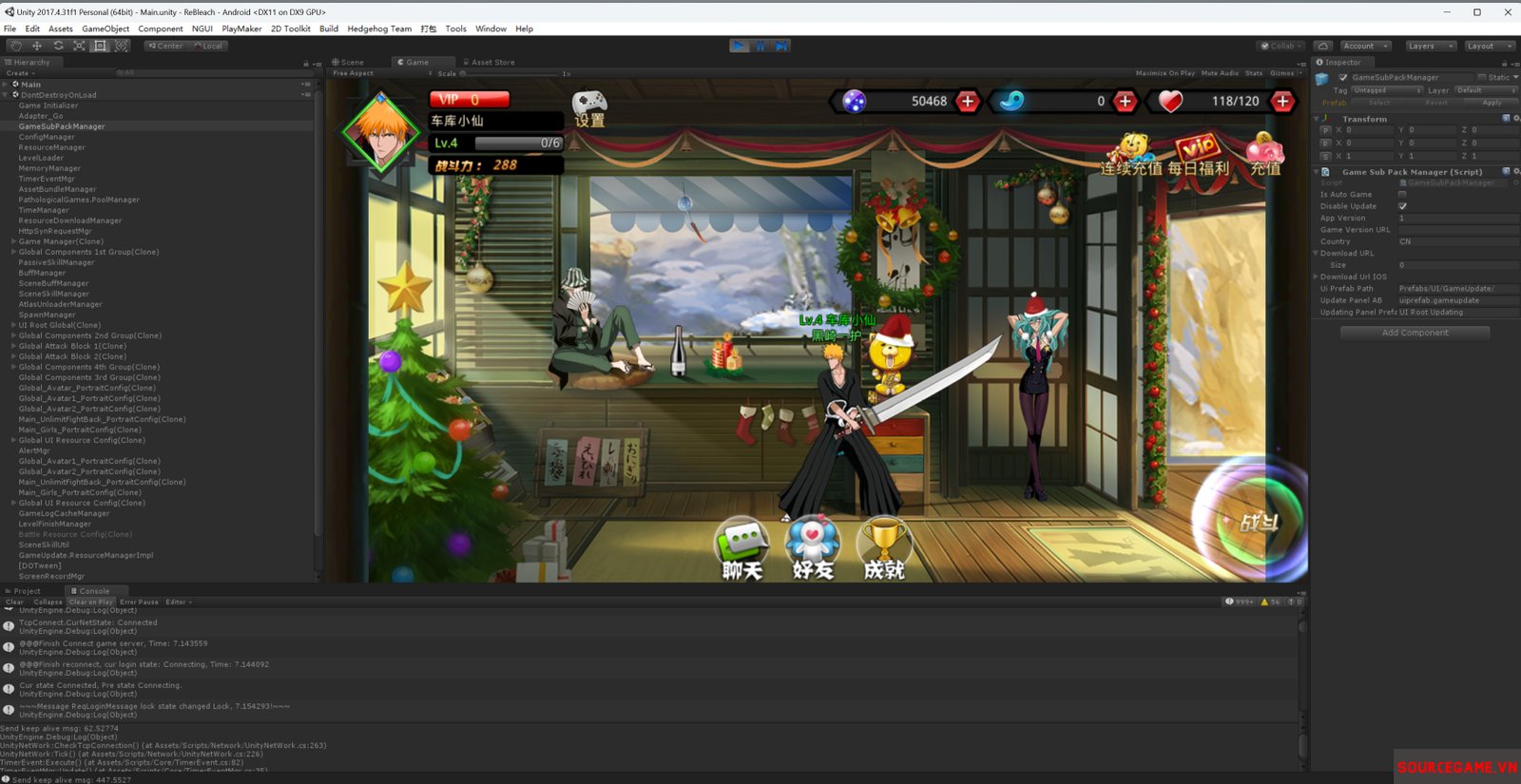The width and height of the screenshot is (1521, 784).
Task: Open the Tag dropdown showing Untagged
Action: pyautogui.click(x=1387, y=90)
